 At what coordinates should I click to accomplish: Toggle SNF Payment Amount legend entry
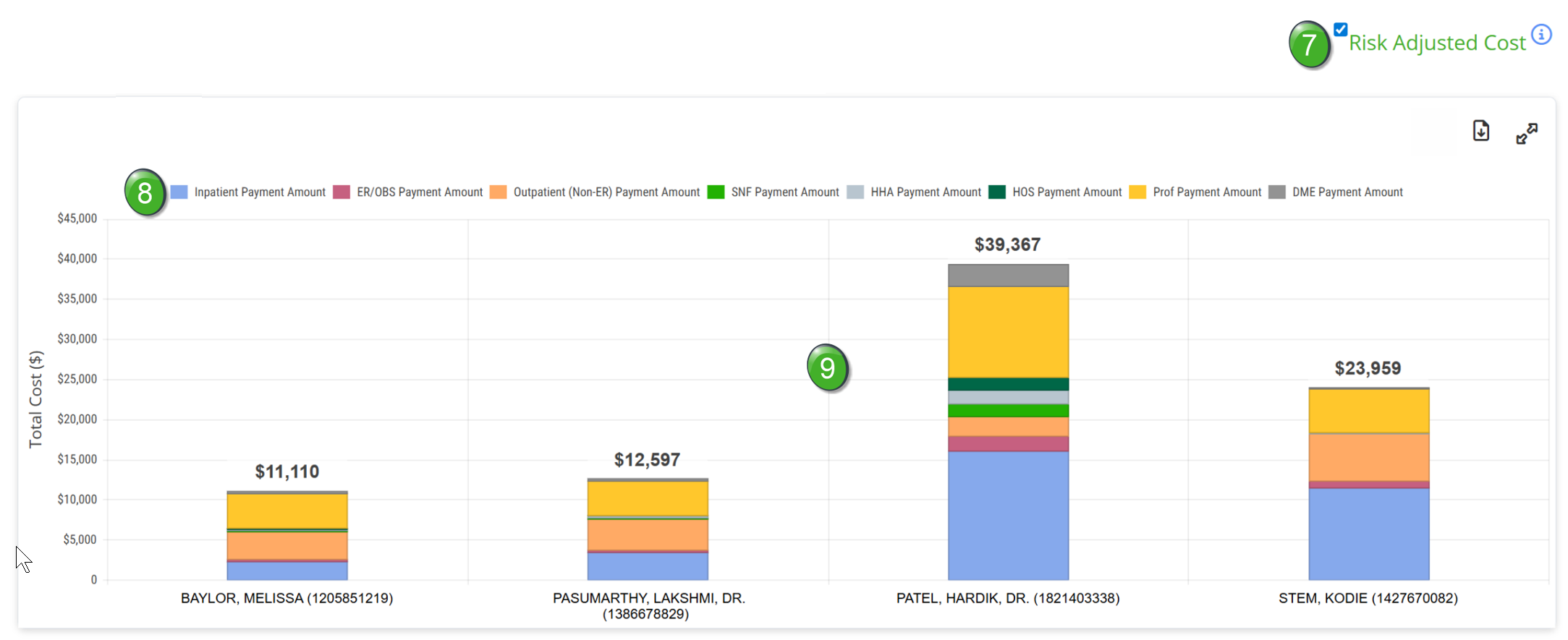pos(784,192)
